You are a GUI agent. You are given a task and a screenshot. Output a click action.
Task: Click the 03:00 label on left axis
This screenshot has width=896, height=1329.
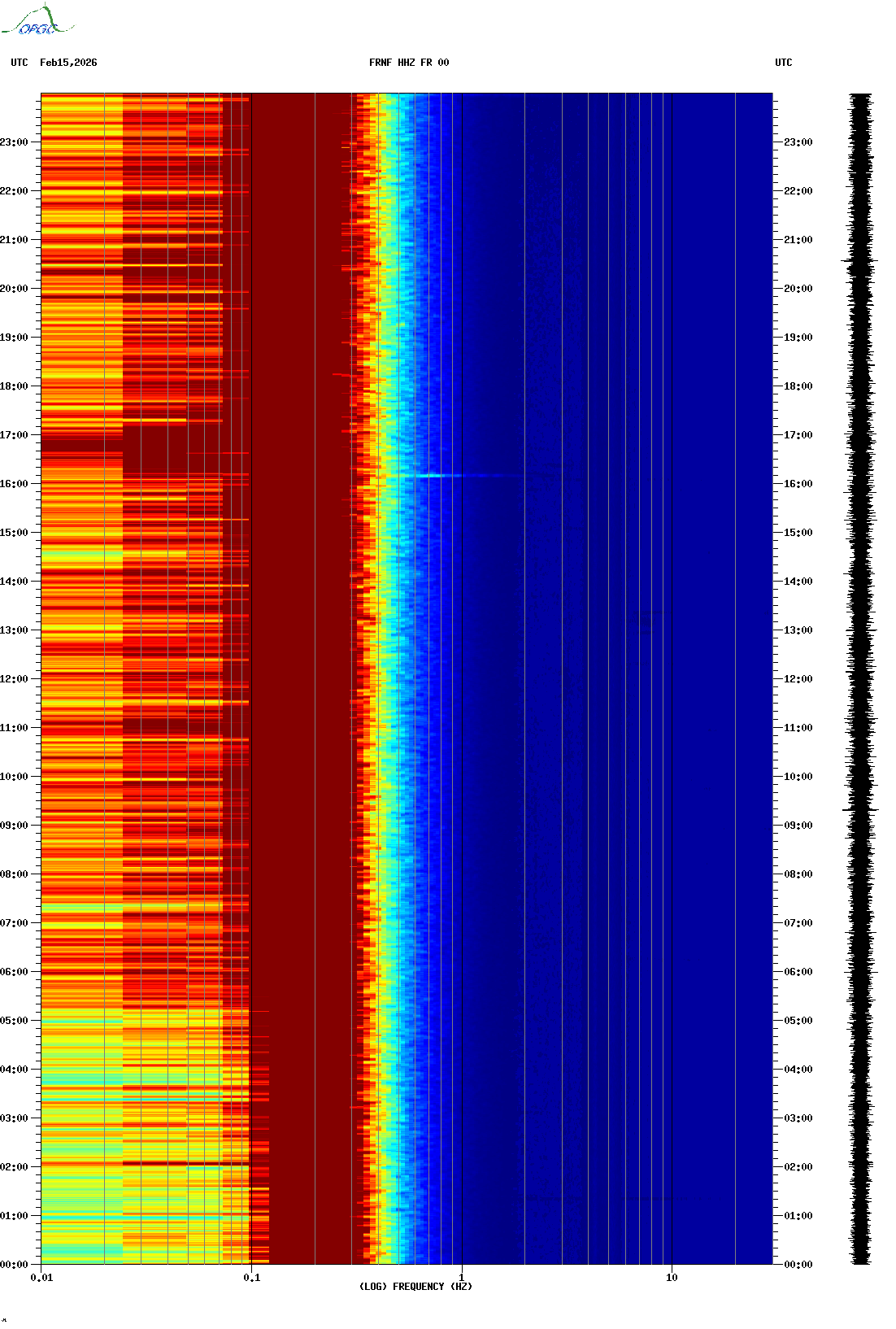(x=14, y=1118)
